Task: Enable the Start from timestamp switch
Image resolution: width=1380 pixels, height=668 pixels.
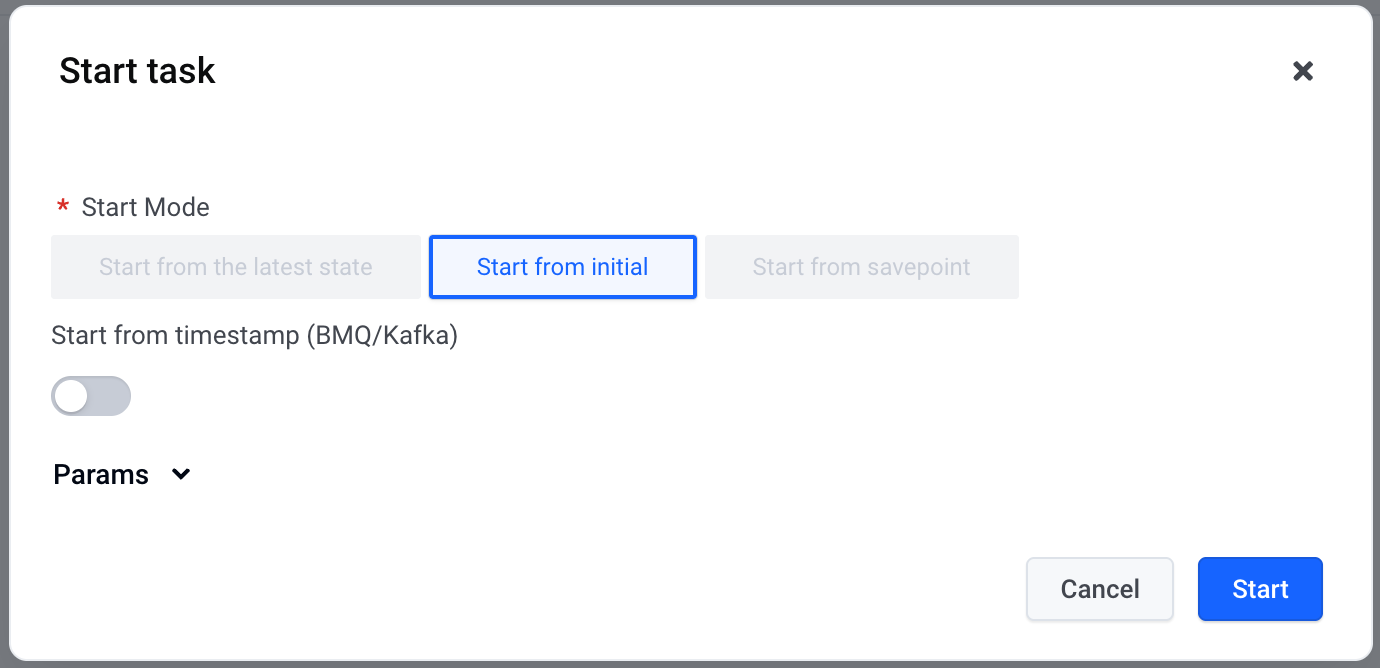Action: pos(91,396)
